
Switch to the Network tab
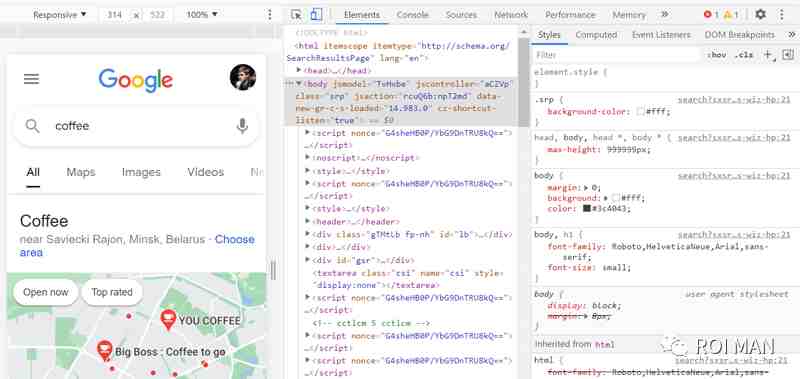coord(511,15)
